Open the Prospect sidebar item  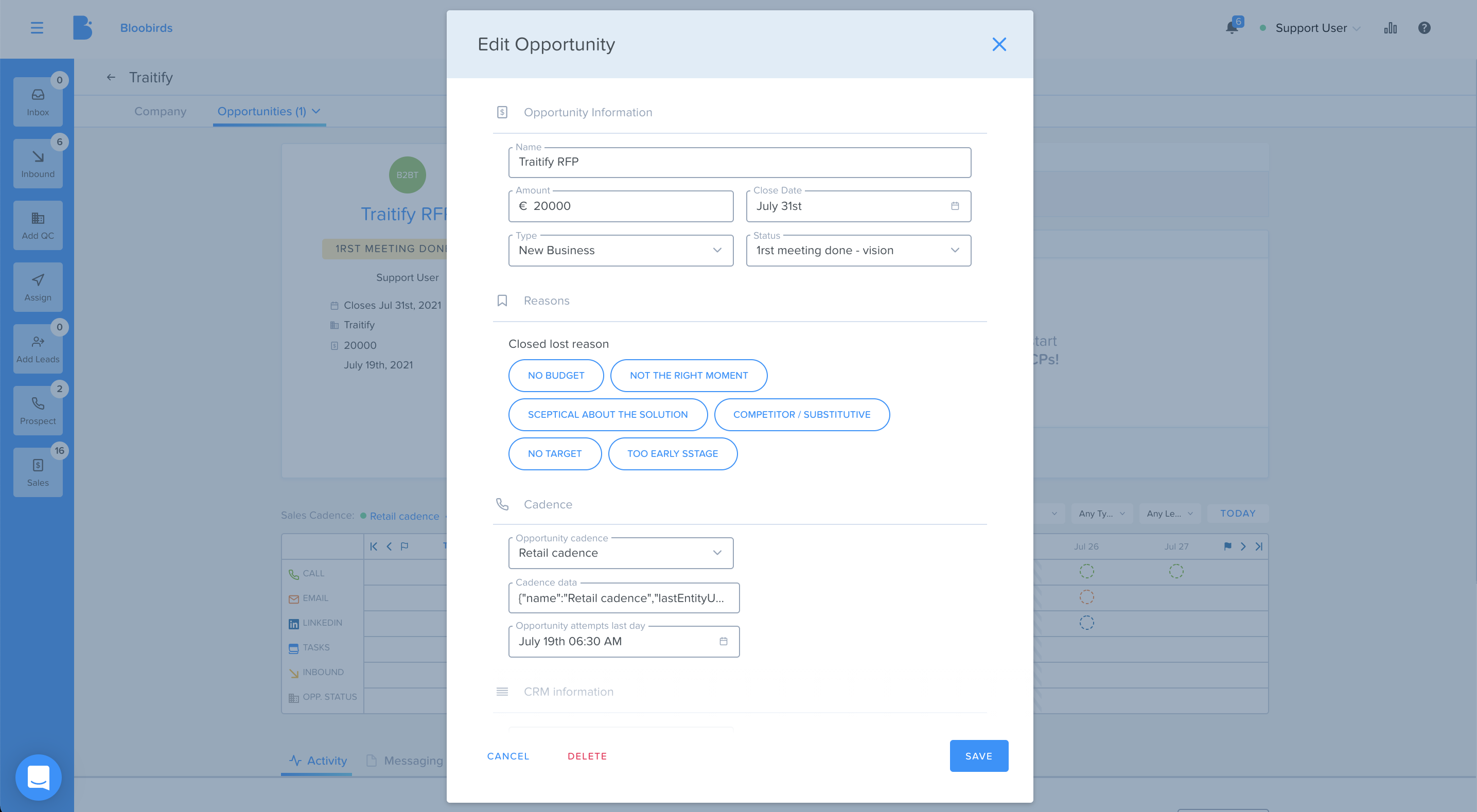pos(38,411)
